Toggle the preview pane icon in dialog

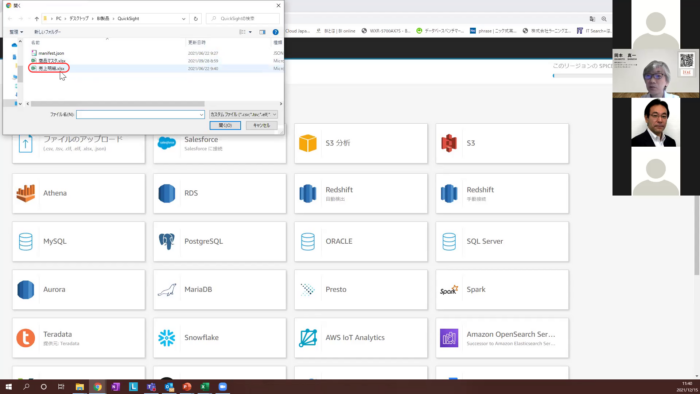click(x=262, y=32)
